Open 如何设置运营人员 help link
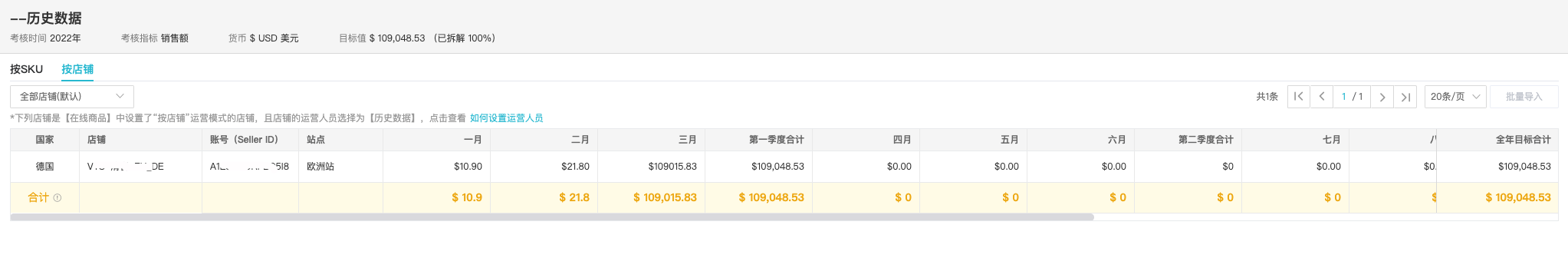Viewport: 1568px width, 278px height. [x=506, y=118]
